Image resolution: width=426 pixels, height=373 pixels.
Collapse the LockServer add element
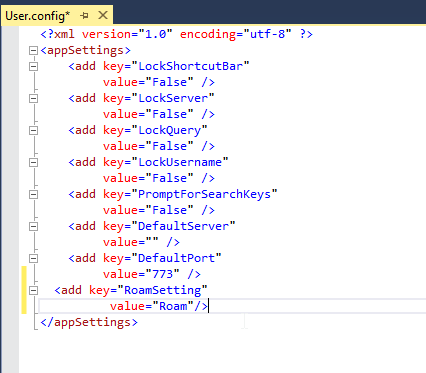click(x=33, y=99)
